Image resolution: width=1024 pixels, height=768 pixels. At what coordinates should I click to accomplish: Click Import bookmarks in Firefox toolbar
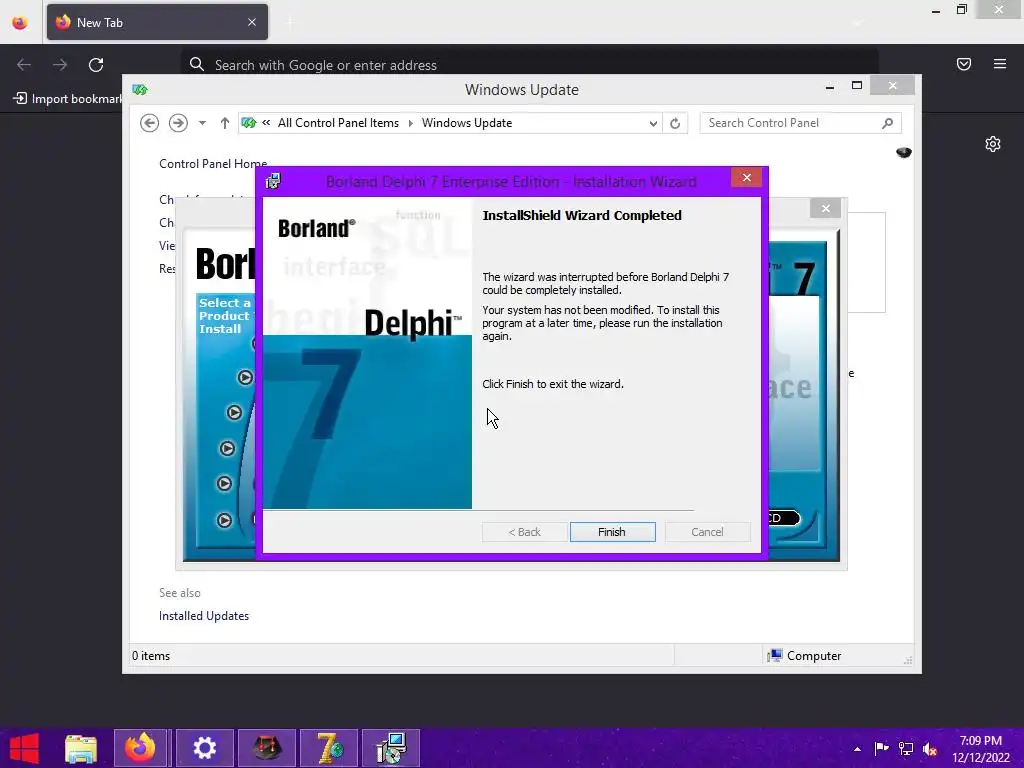point(68,99)
